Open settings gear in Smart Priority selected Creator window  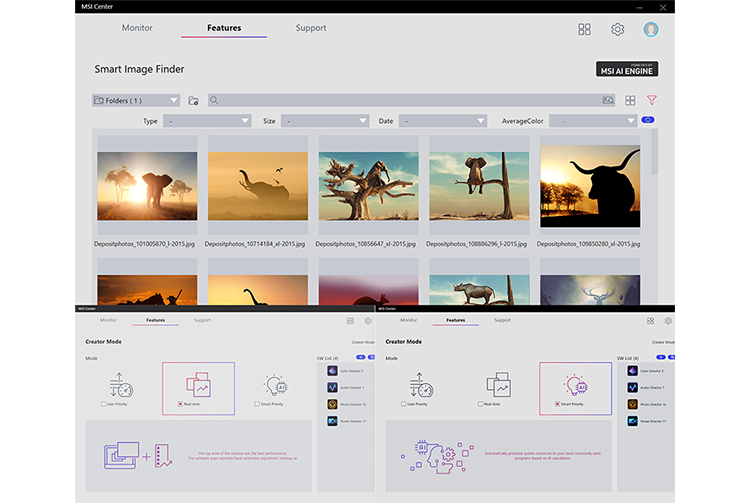pos(668,321)
